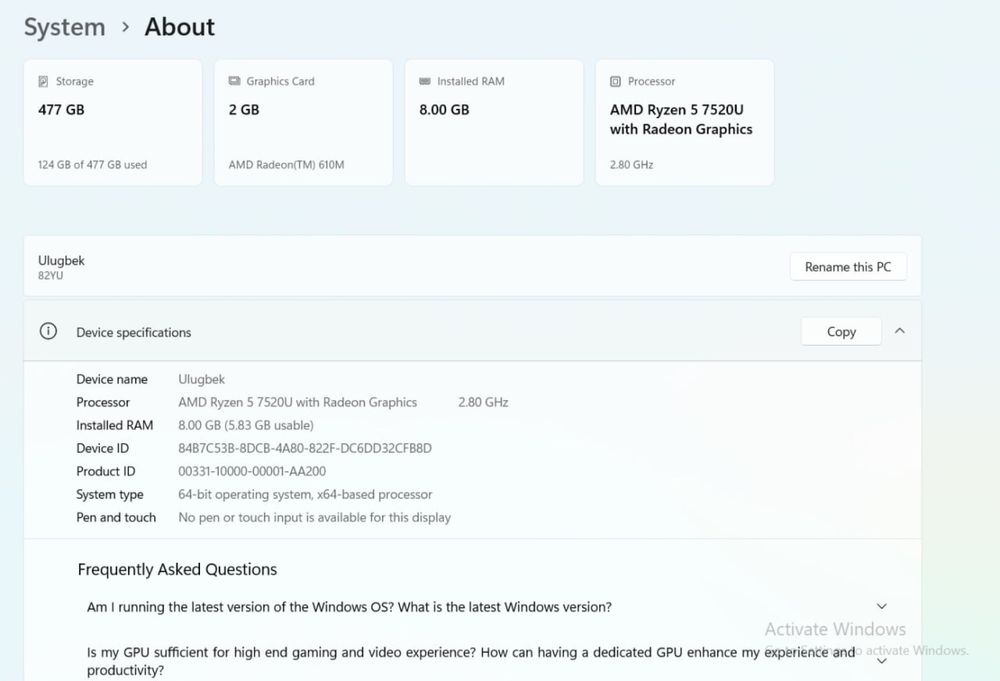The height and width of the screenshot is (681, 1000).
Task: Collapse the Device specifications section
Action: click(899, 331)
